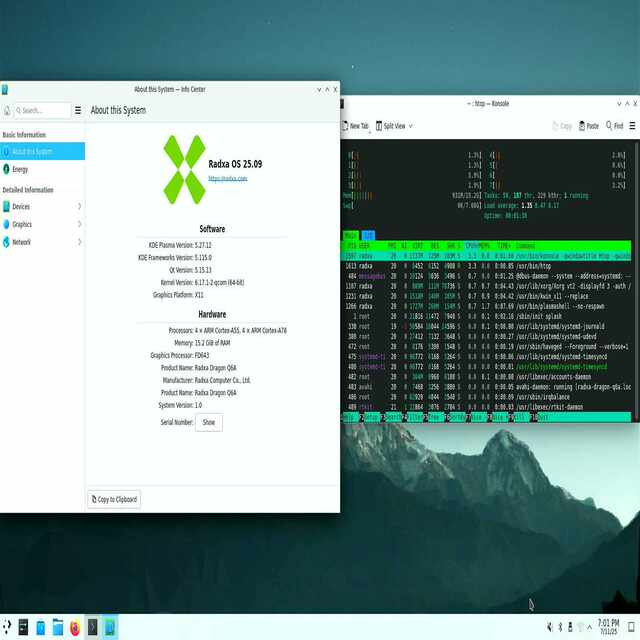Click Paste in the Konsole toolbar
Image resolution: width=640 pixels, height=640 pixels.
tap(589, 126)
